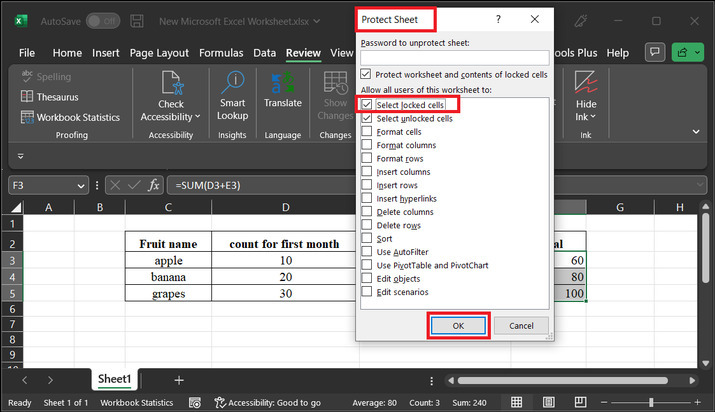Click the Save disk icon in title bar
The width and height of the screenshot is (715, 412).
[137, 21]
